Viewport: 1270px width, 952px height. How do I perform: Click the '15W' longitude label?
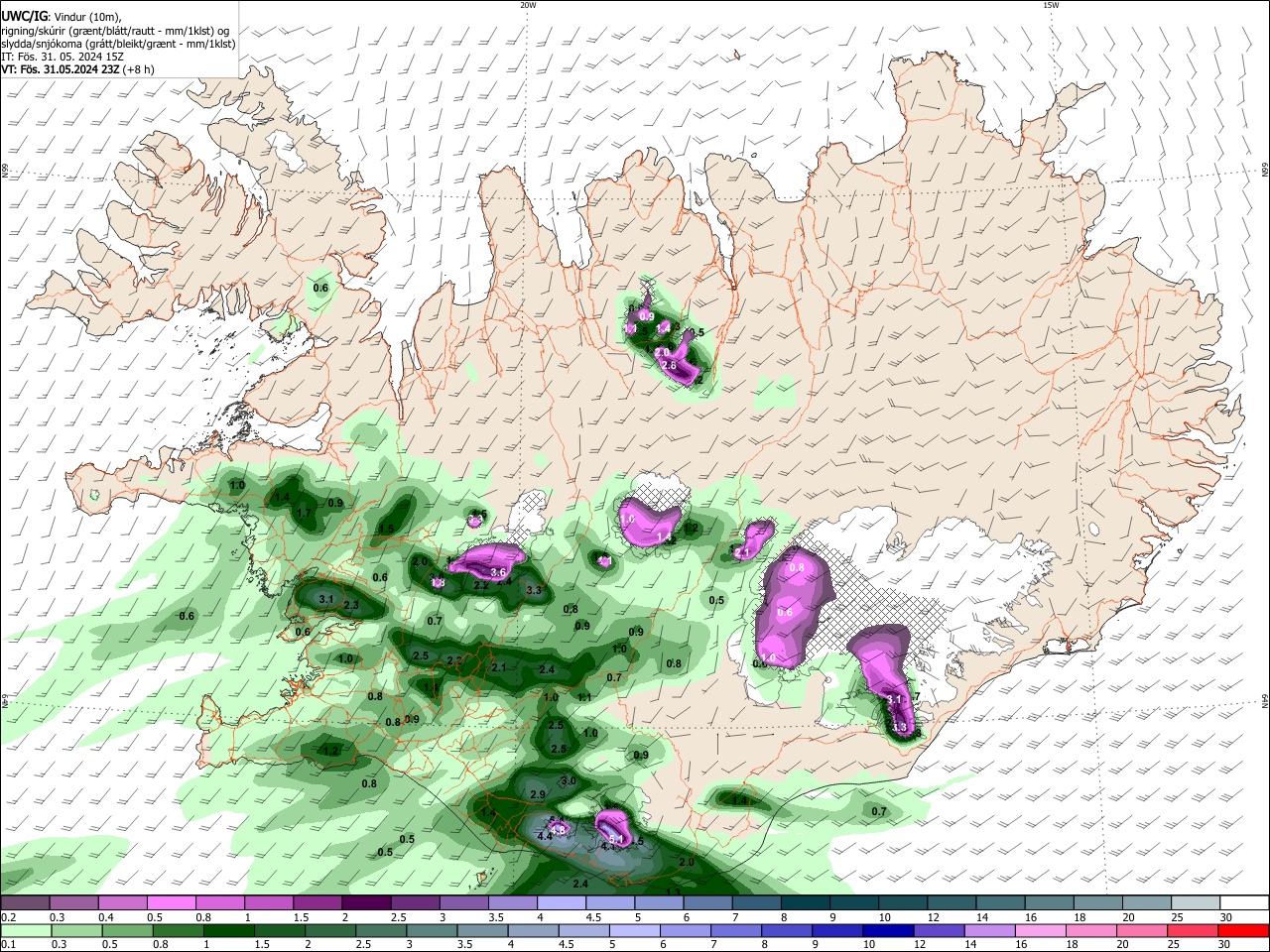tap(1051, 5)
